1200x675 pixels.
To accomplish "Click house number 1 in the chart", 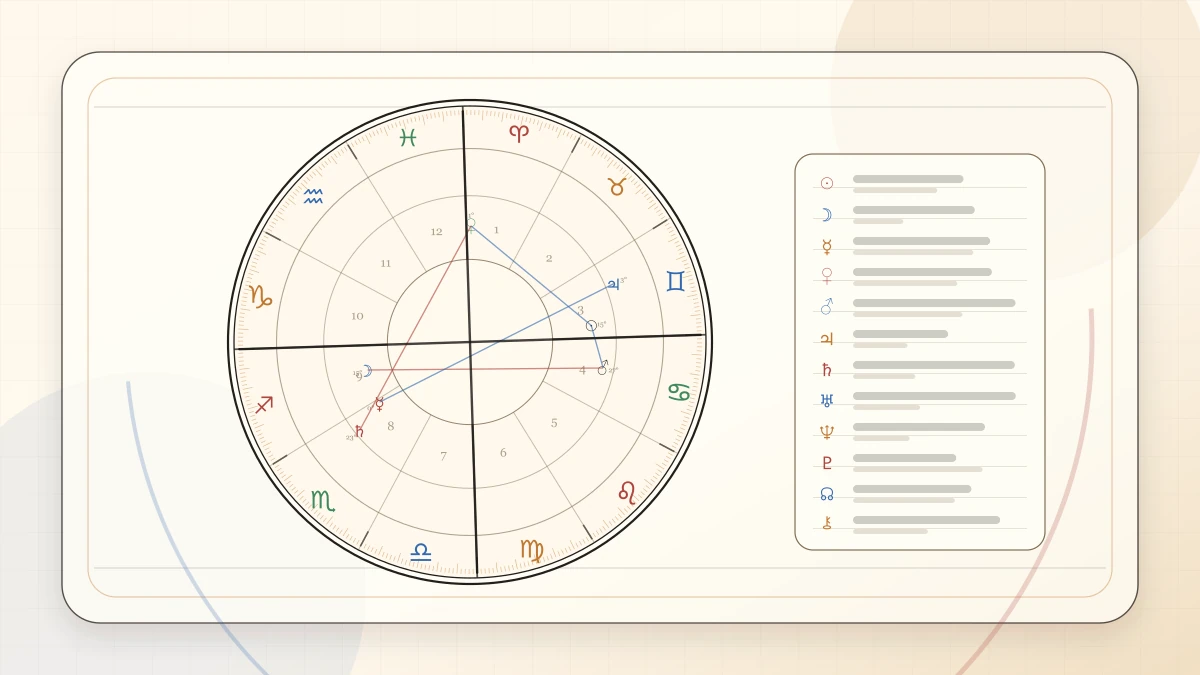I will point(496,230).
